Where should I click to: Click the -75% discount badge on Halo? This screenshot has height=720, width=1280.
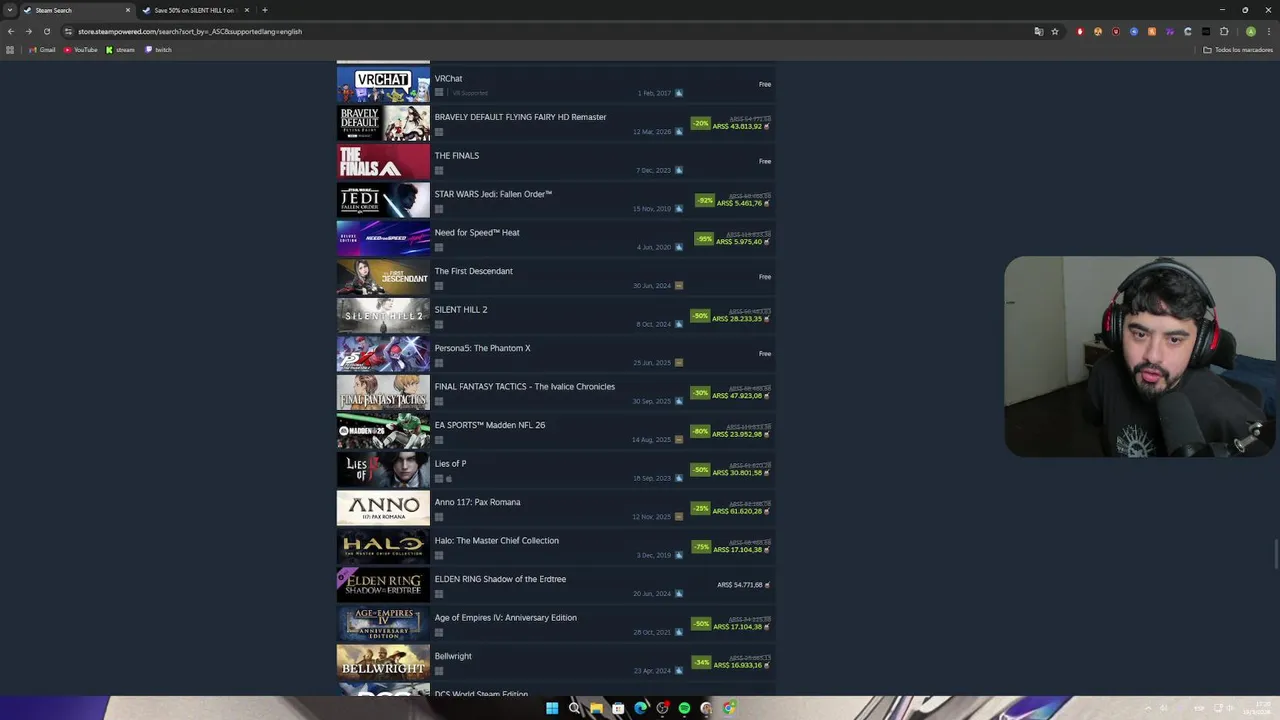[700, 547]
